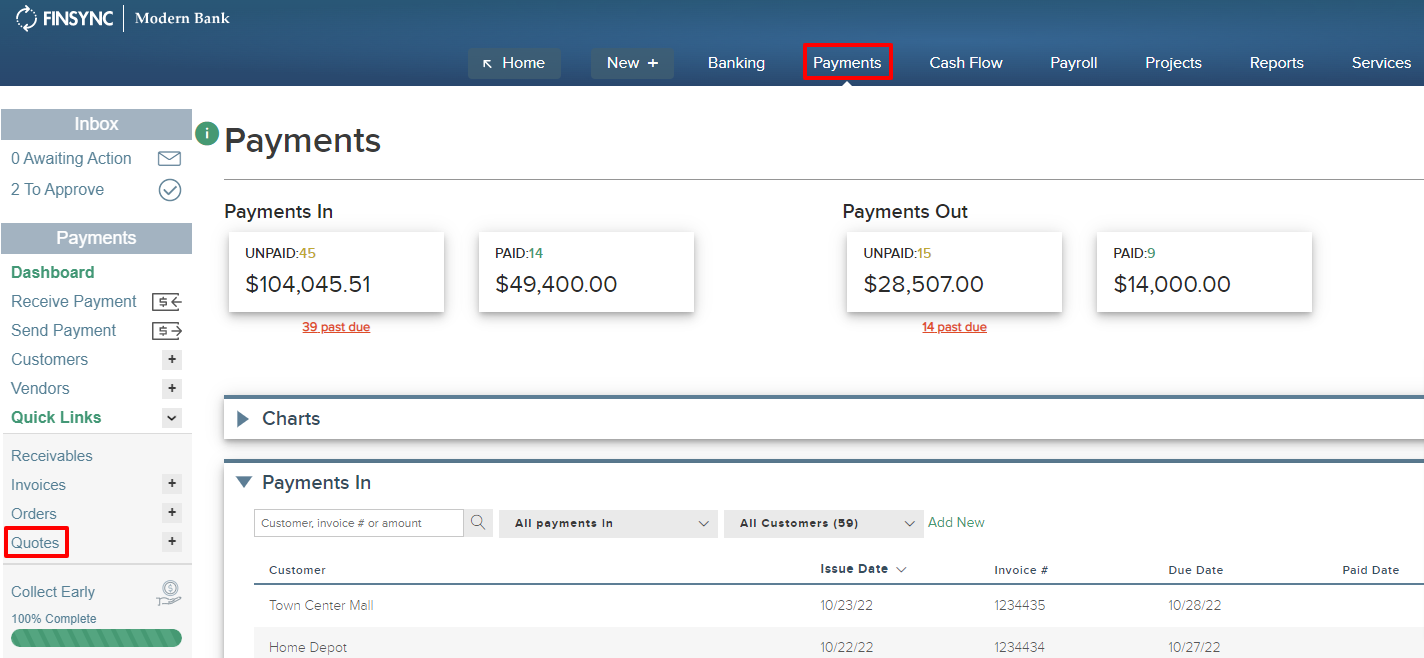Click the Quick Links label
The width and height of the screenshot is (1424, 658).
click(56, 417)
